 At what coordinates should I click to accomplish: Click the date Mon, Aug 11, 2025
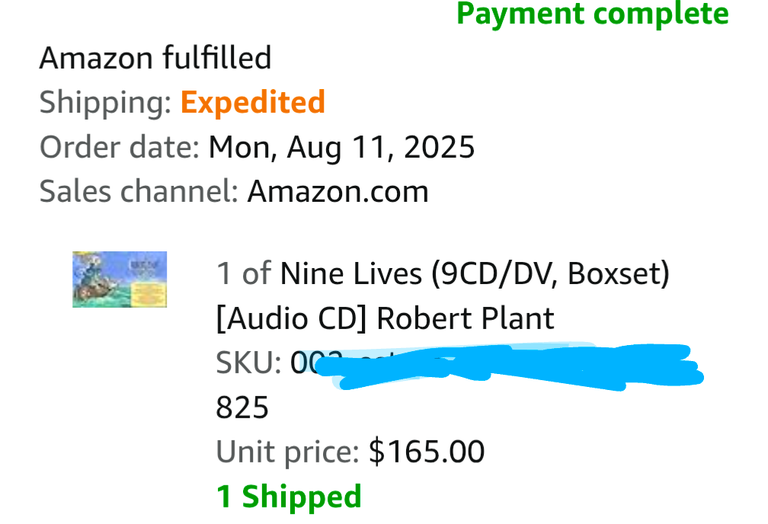(x=341, y=147)
